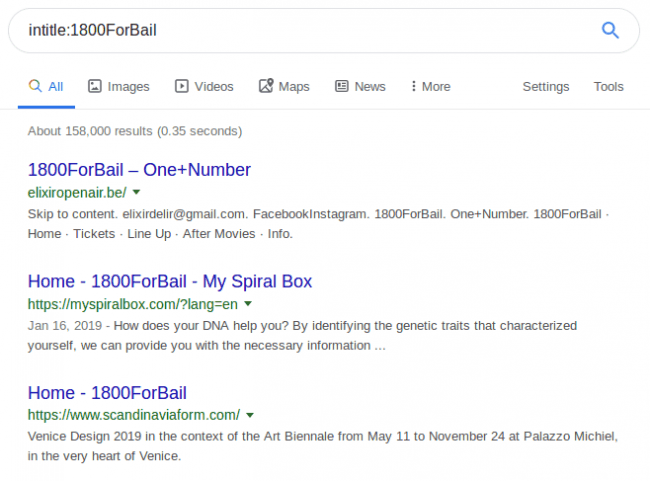Click the Images tab picture icon
Viewport: 650px width, 481px height.
click(95, 86)
